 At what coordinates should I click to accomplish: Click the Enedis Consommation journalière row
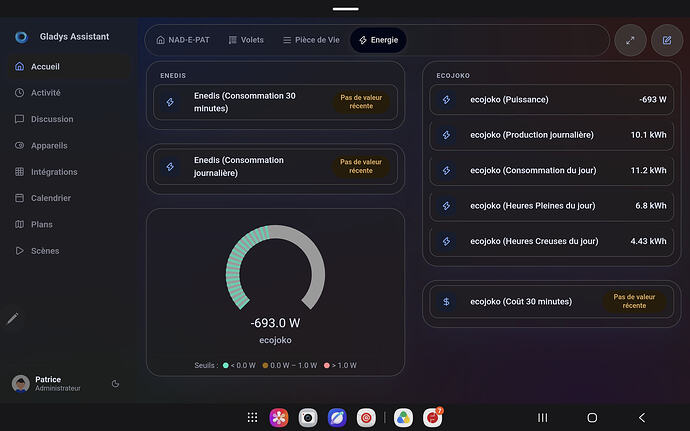[275, 166]
